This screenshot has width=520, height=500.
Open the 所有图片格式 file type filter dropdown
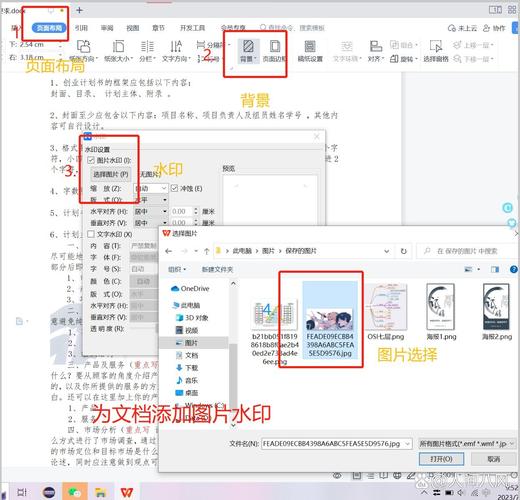(x=467, y=444)
